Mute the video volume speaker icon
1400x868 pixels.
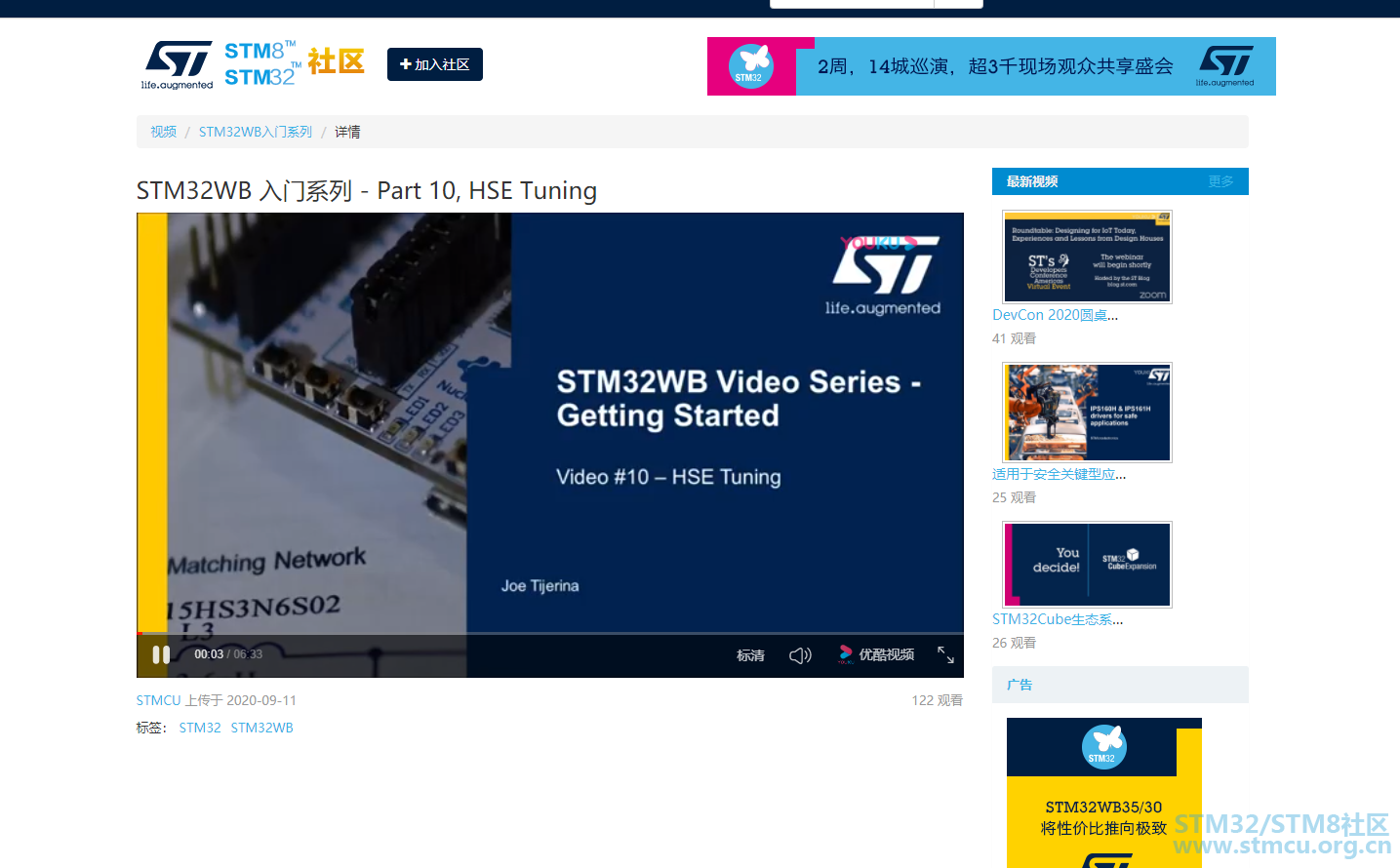coord(800,655)
